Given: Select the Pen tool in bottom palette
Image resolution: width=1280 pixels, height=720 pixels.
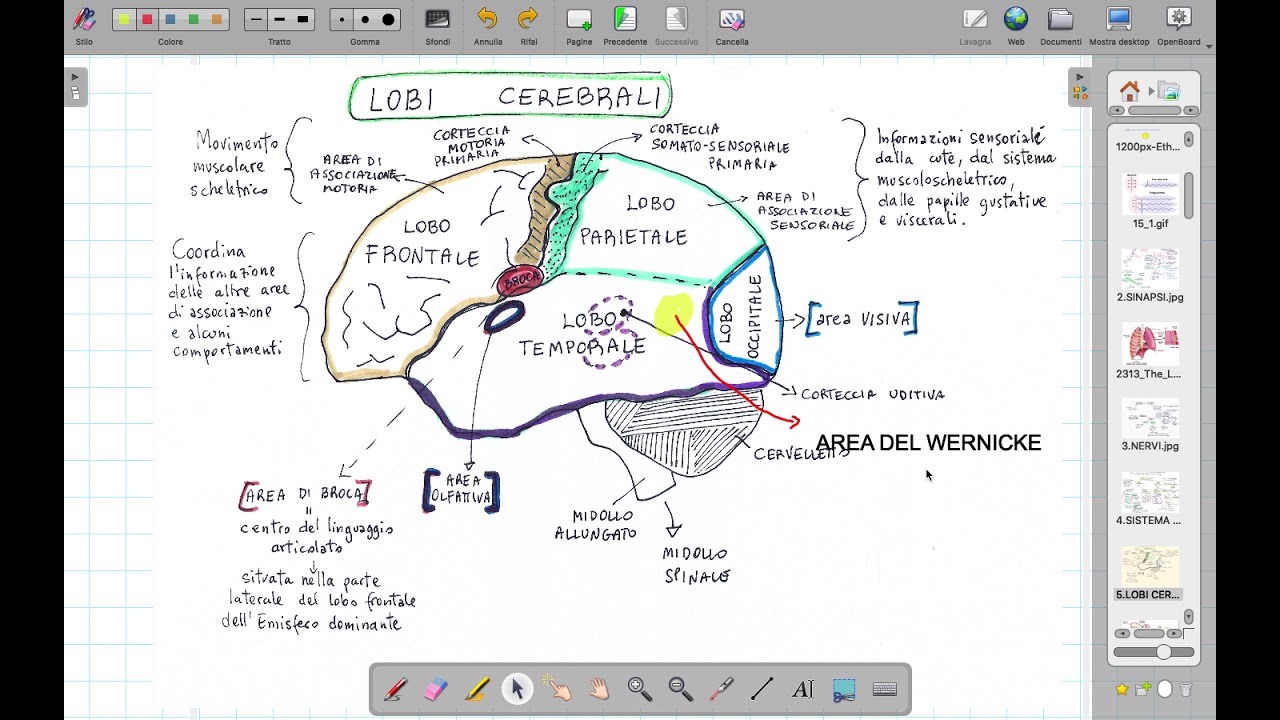Looking at the screenshot, I should coord(395,689).
